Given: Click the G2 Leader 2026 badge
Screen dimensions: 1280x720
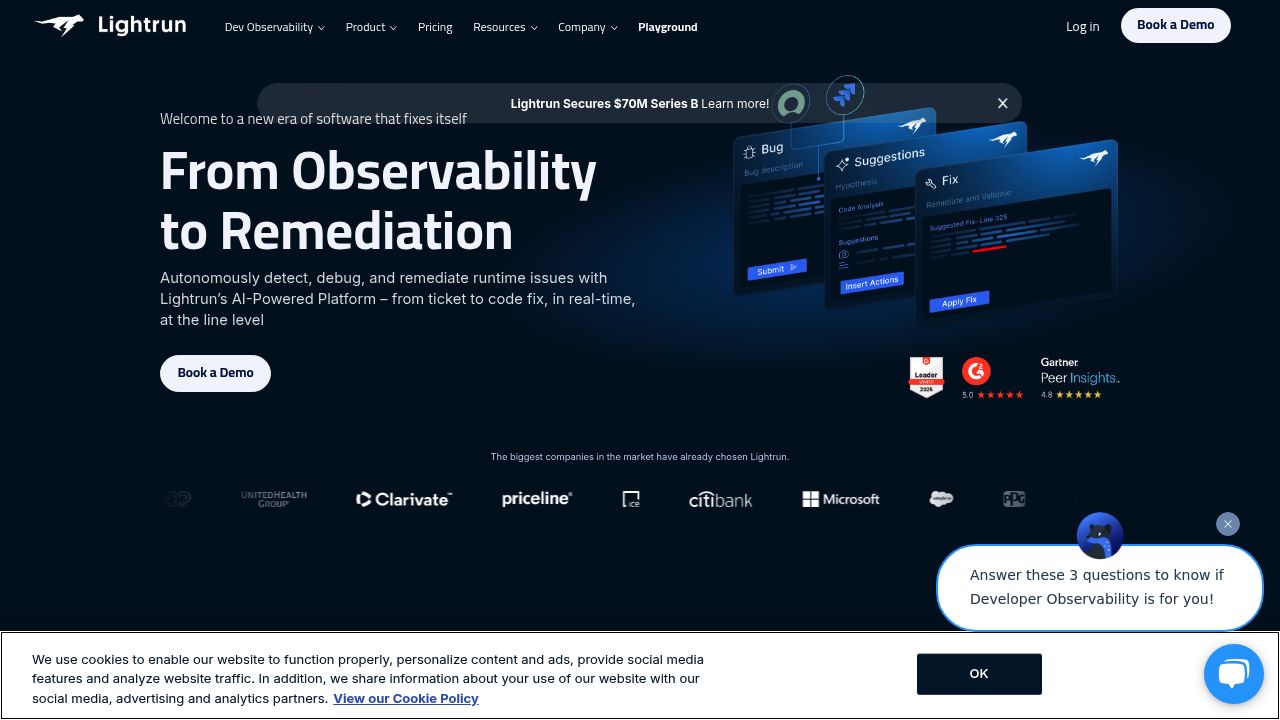Looking at the screenshot, I should [926, 377].
